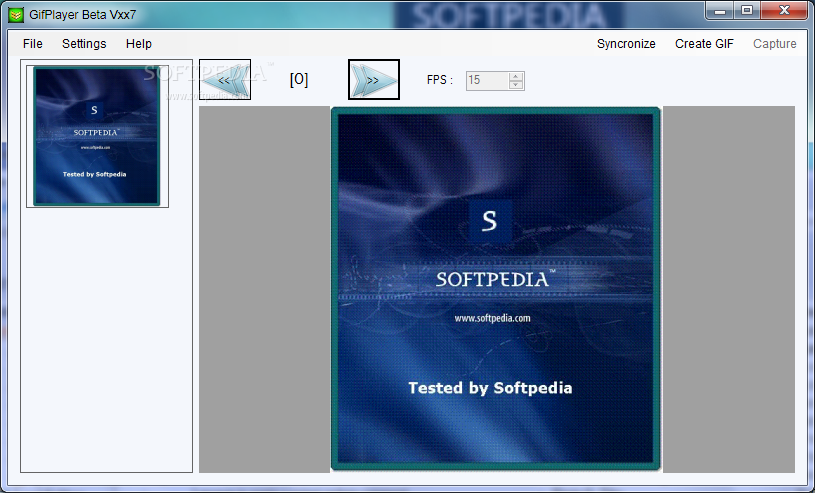Click the greyed-out Capture item
Image resolution: width=815 pixels, height=493 pixels.
(774, 44)
